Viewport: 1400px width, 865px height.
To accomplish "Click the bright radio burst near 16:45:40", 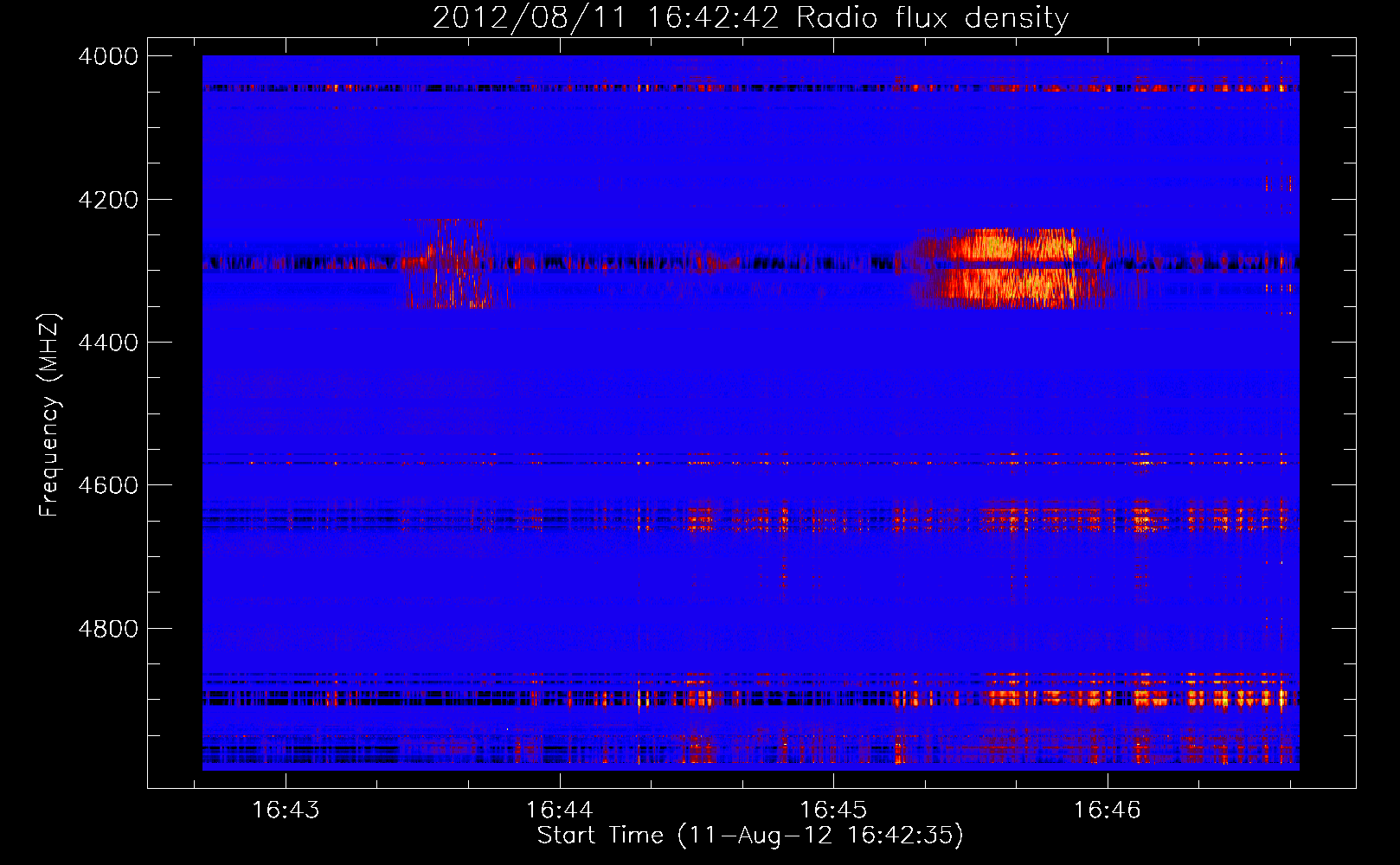I will point(1012,268).
